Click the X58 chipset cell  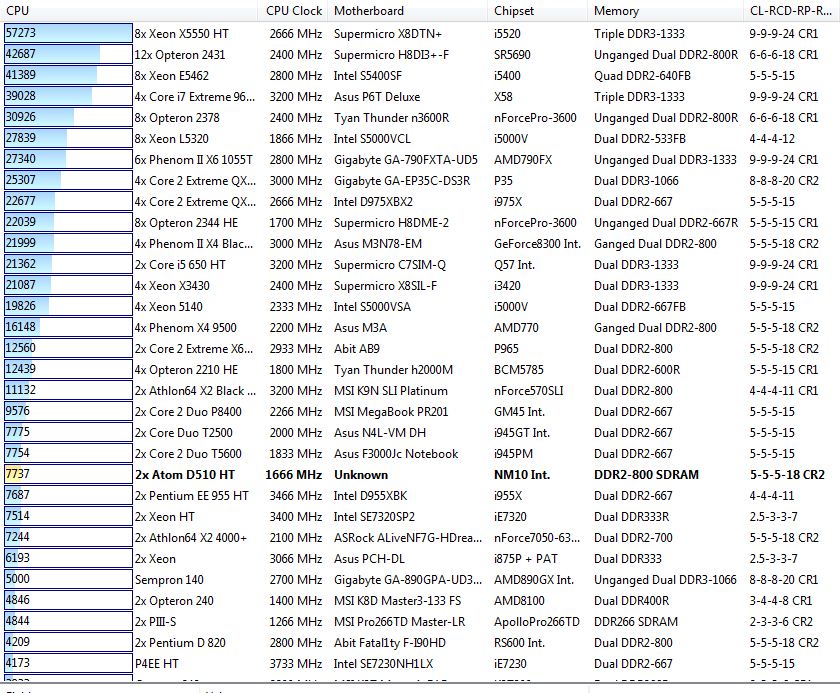tap(503, 97)
